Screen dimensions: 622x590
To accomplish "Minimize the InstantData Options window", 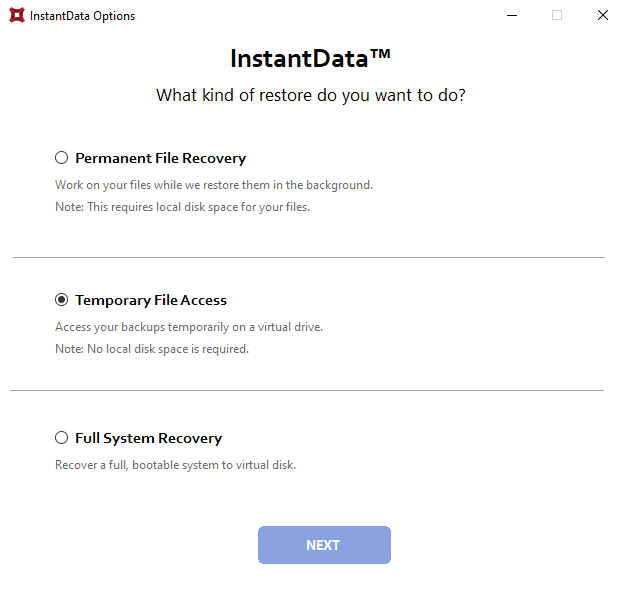I will pyautogui.click(x=512, y=15).
